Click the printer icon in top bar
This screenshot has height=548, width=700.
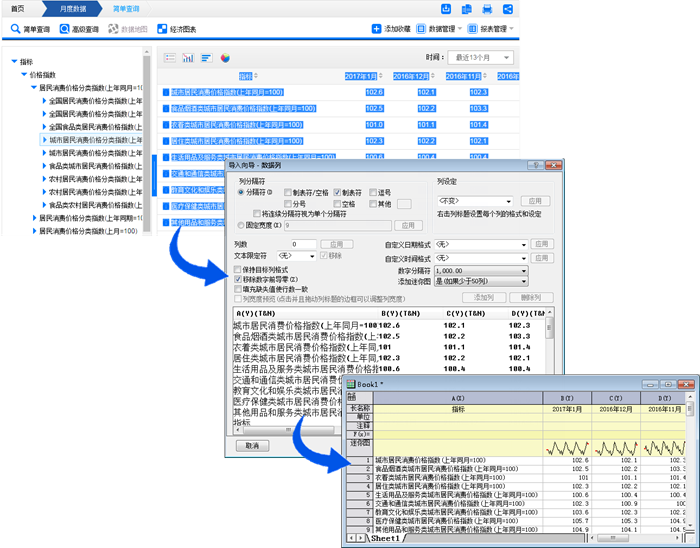click(x=487, y=9)
